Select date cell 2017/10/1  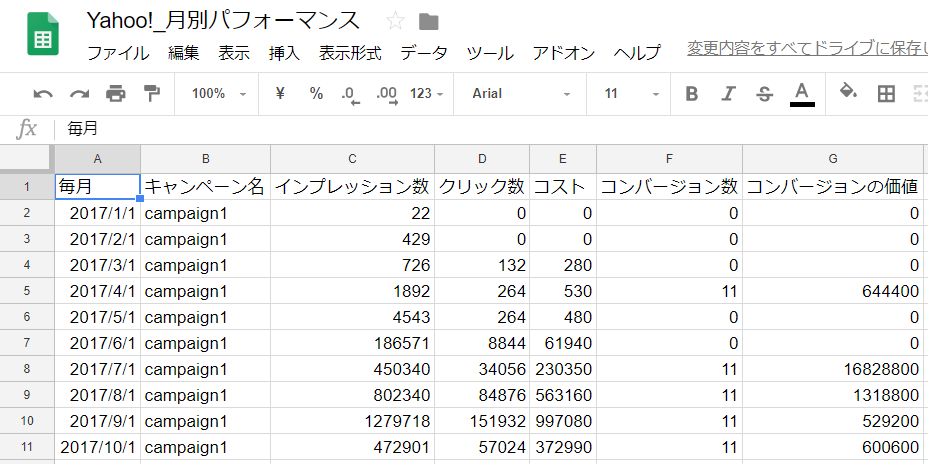tap(98, 447)
